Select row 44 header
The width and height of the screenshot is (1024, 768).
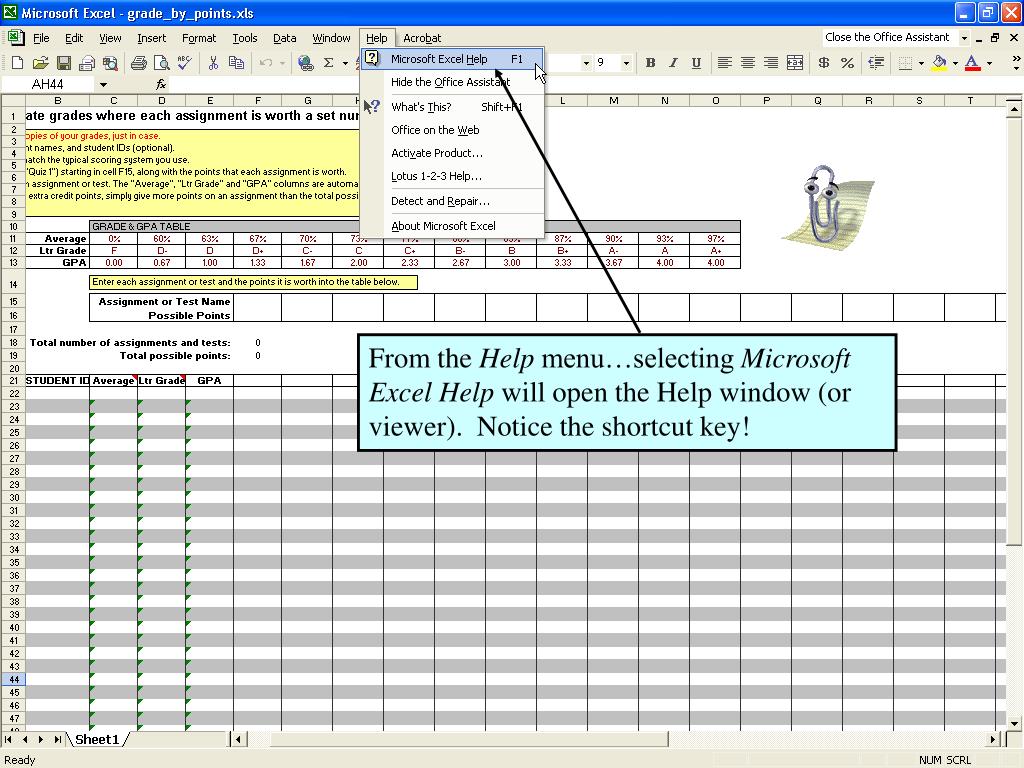point(14,679)
